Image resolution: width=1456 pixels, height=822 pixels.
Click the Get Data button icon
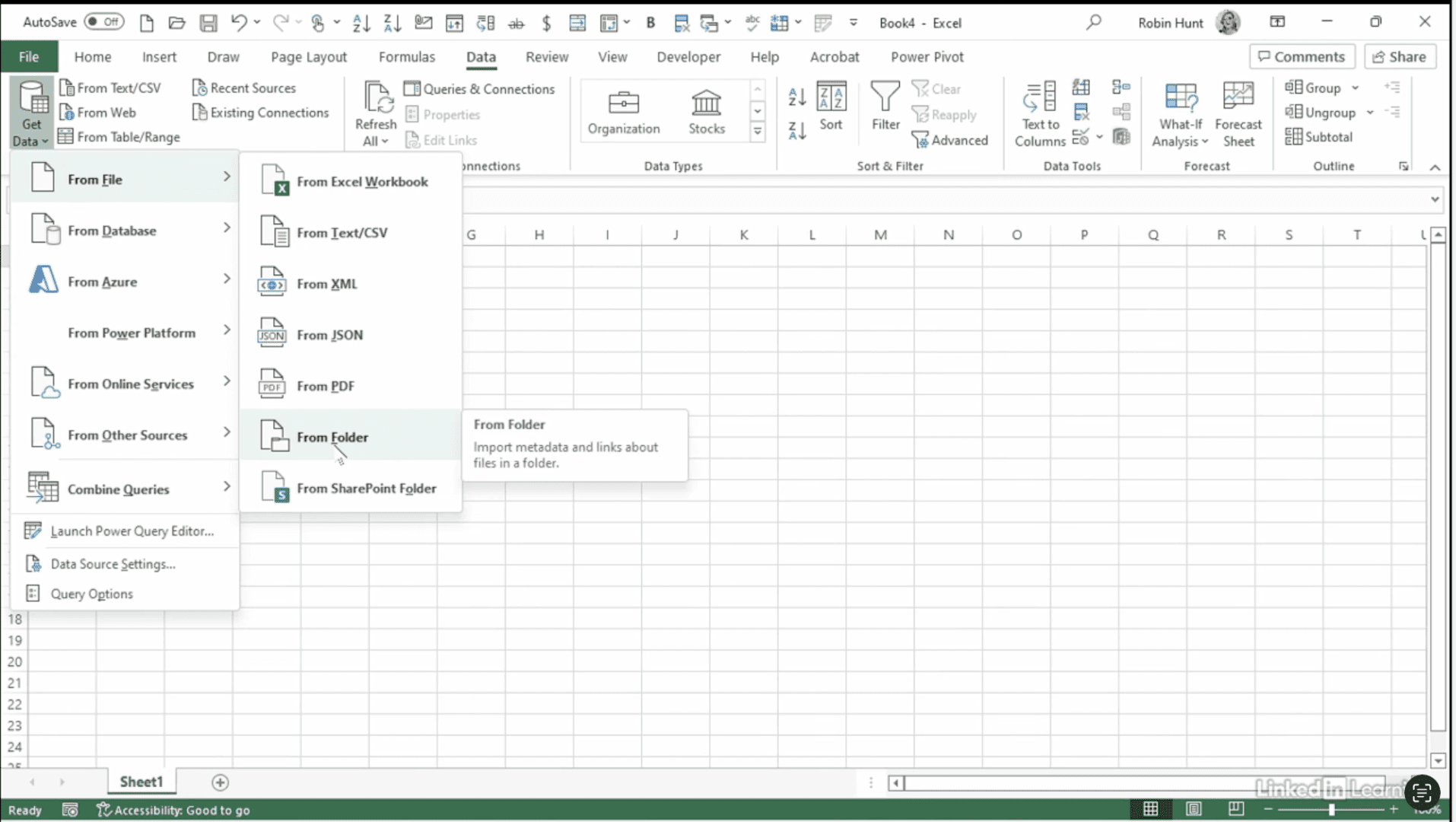33,97
